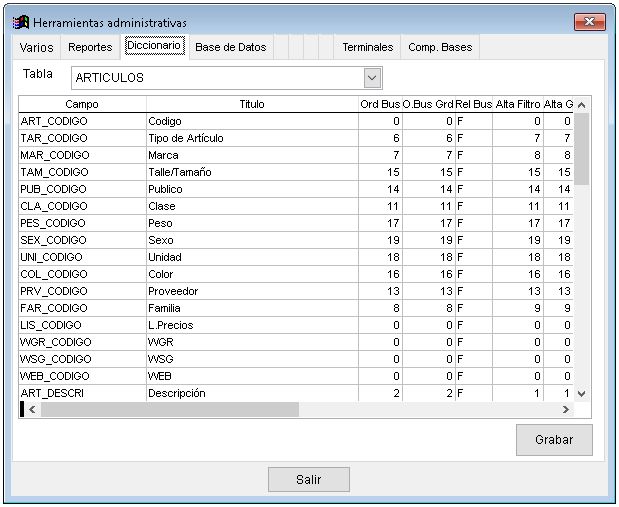Open the Reportes tab
This screenshot has width=619, height=507.
(x=90, y=47)
